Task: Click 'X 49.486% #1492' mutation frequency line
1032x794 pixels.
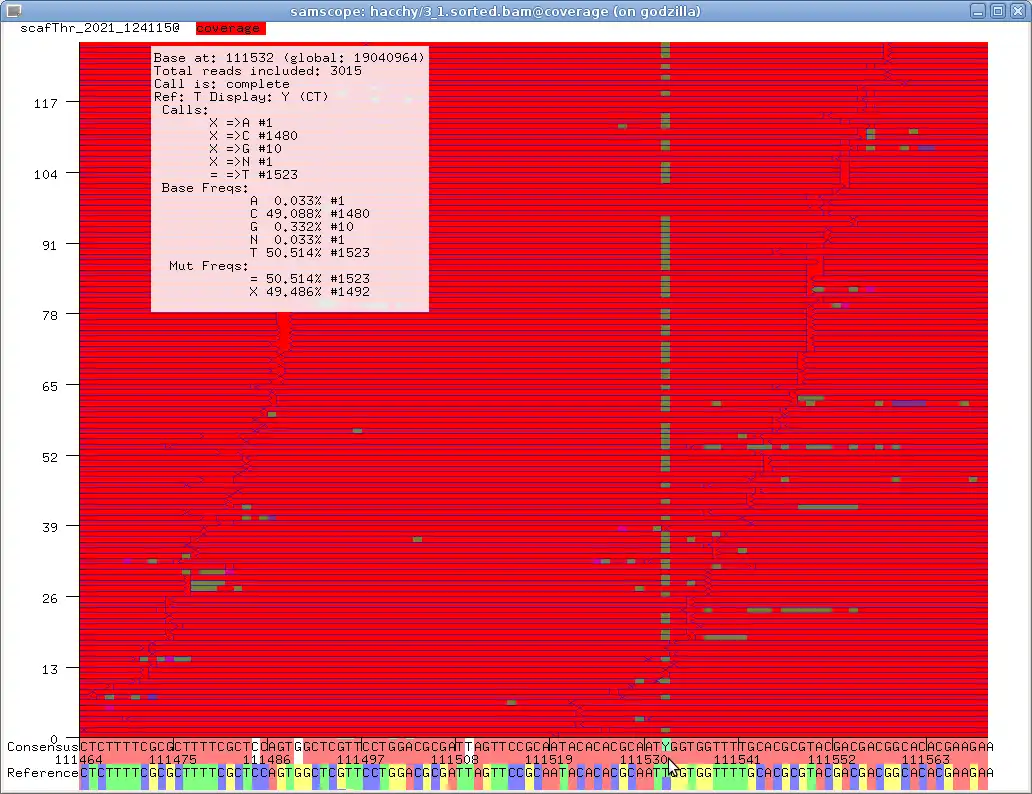Action: tap(310, 292)
